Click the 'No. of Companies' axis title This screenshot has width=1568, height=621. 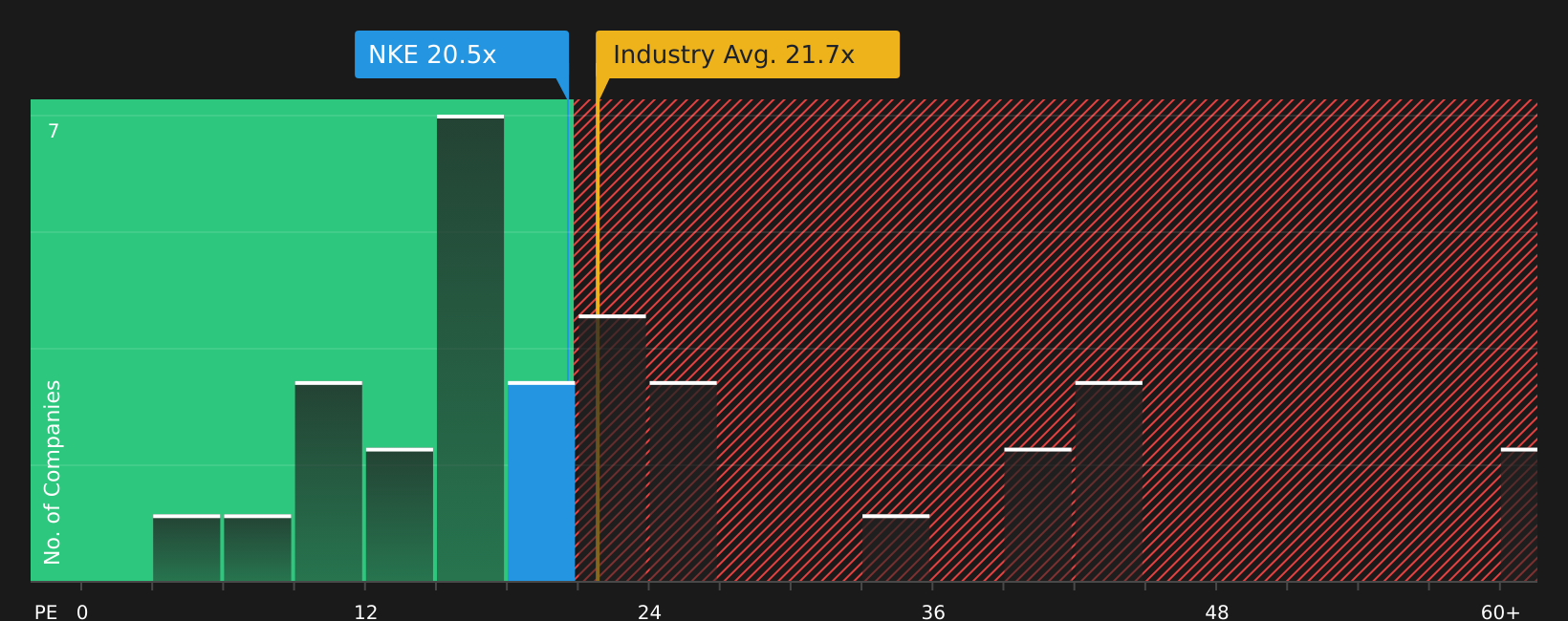[53, 472]
